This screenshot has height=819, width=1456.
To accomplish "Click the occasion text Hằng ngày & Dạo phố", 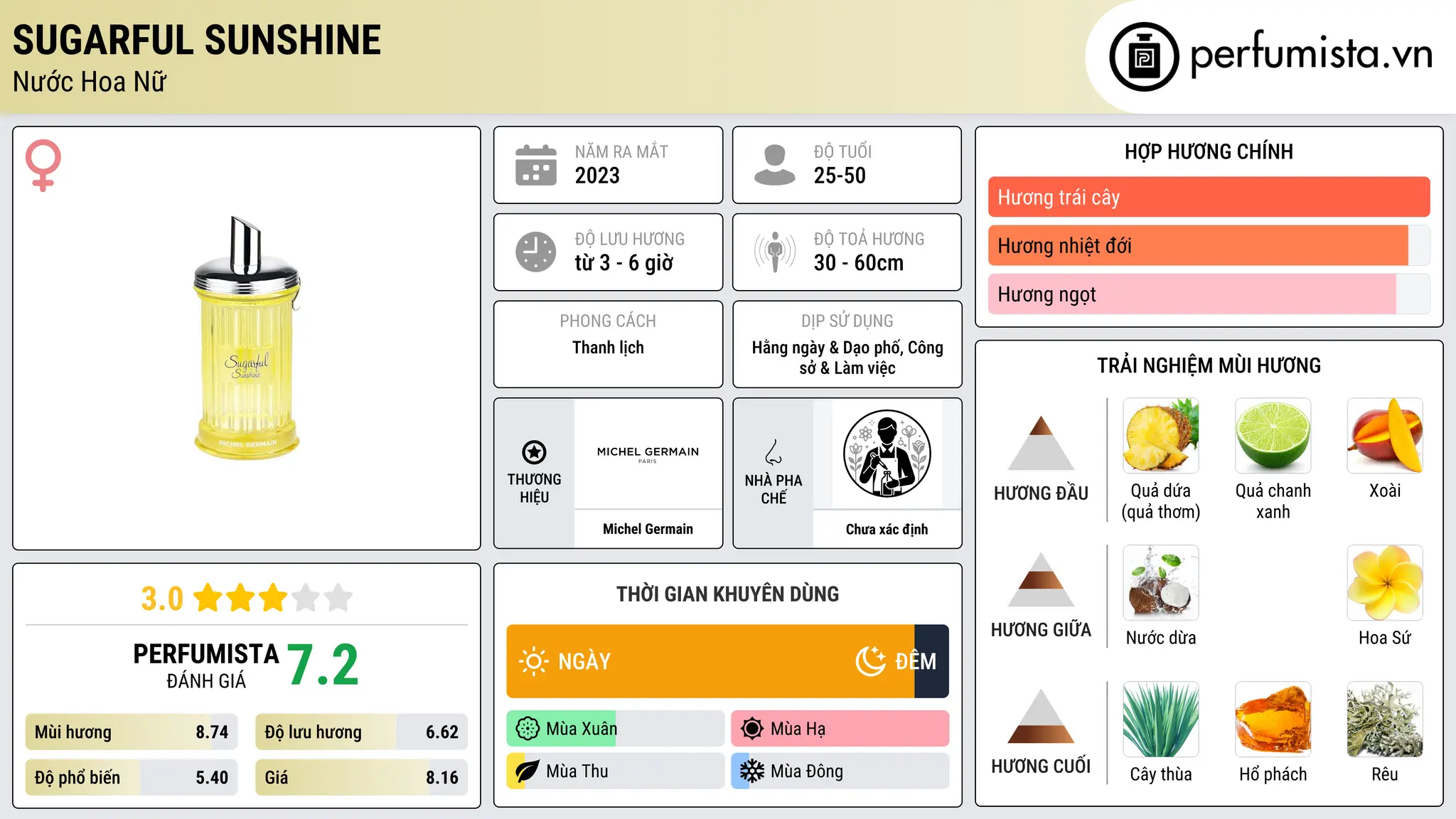I will click(x=828, y=348).
